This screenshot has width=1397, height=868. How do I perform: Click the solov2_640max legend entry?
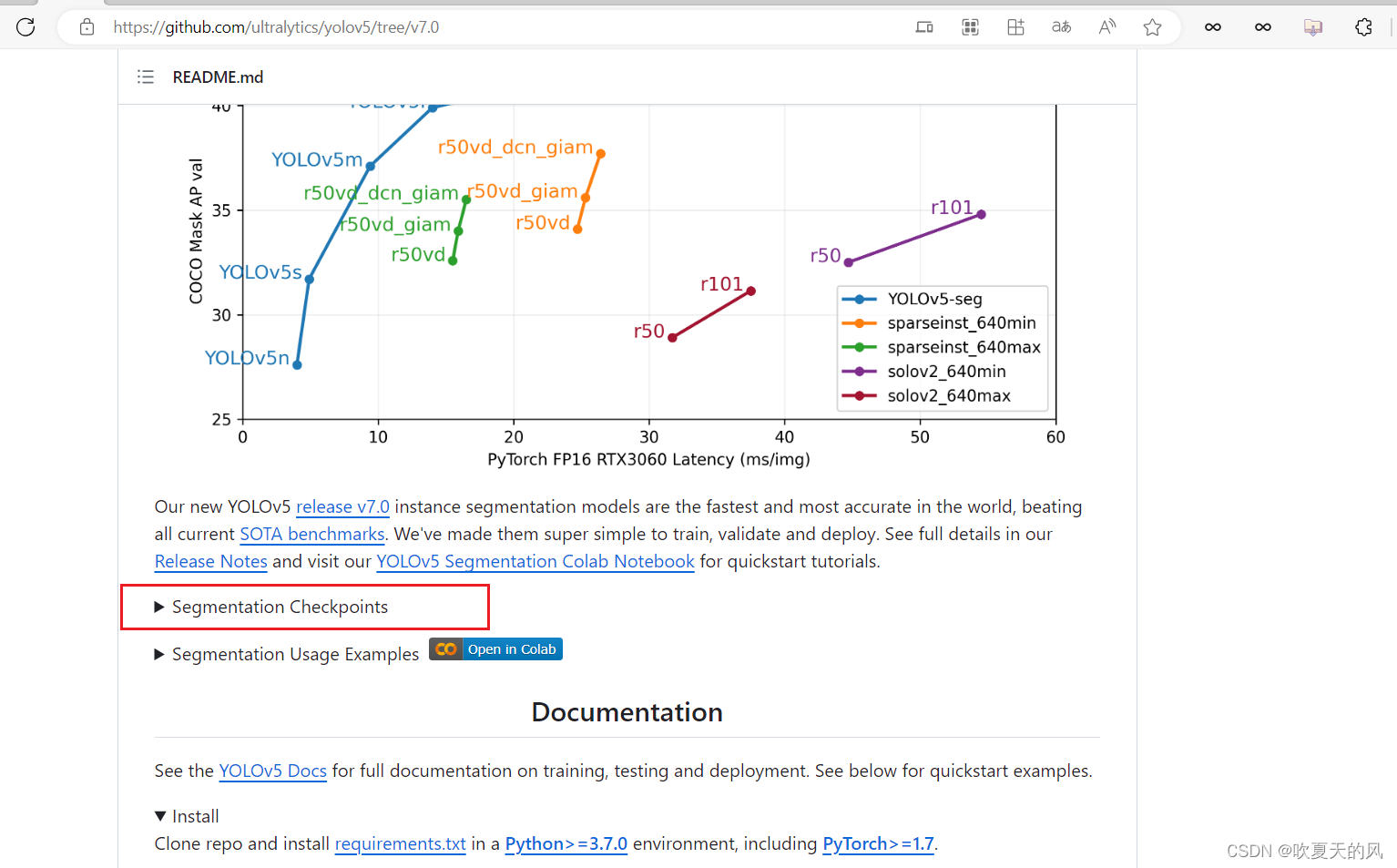(x=927, y=395)
